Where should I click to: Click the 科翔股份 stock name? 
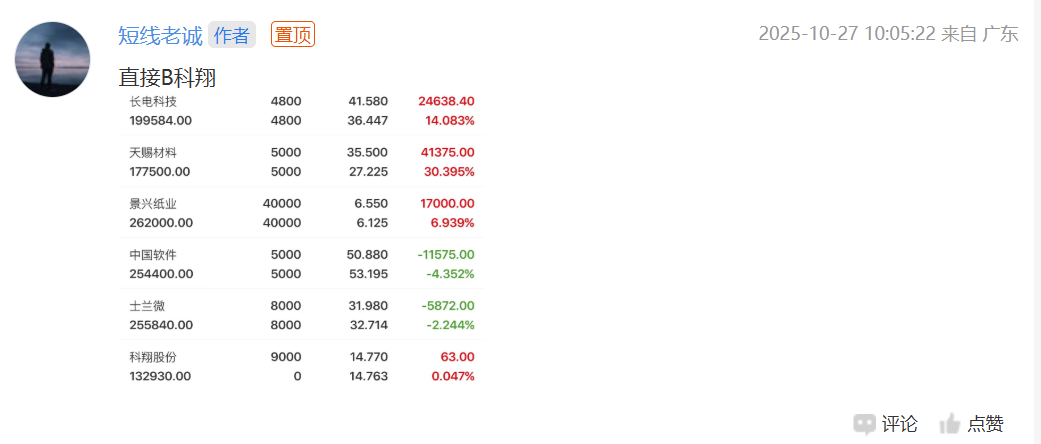coord(153,357)
